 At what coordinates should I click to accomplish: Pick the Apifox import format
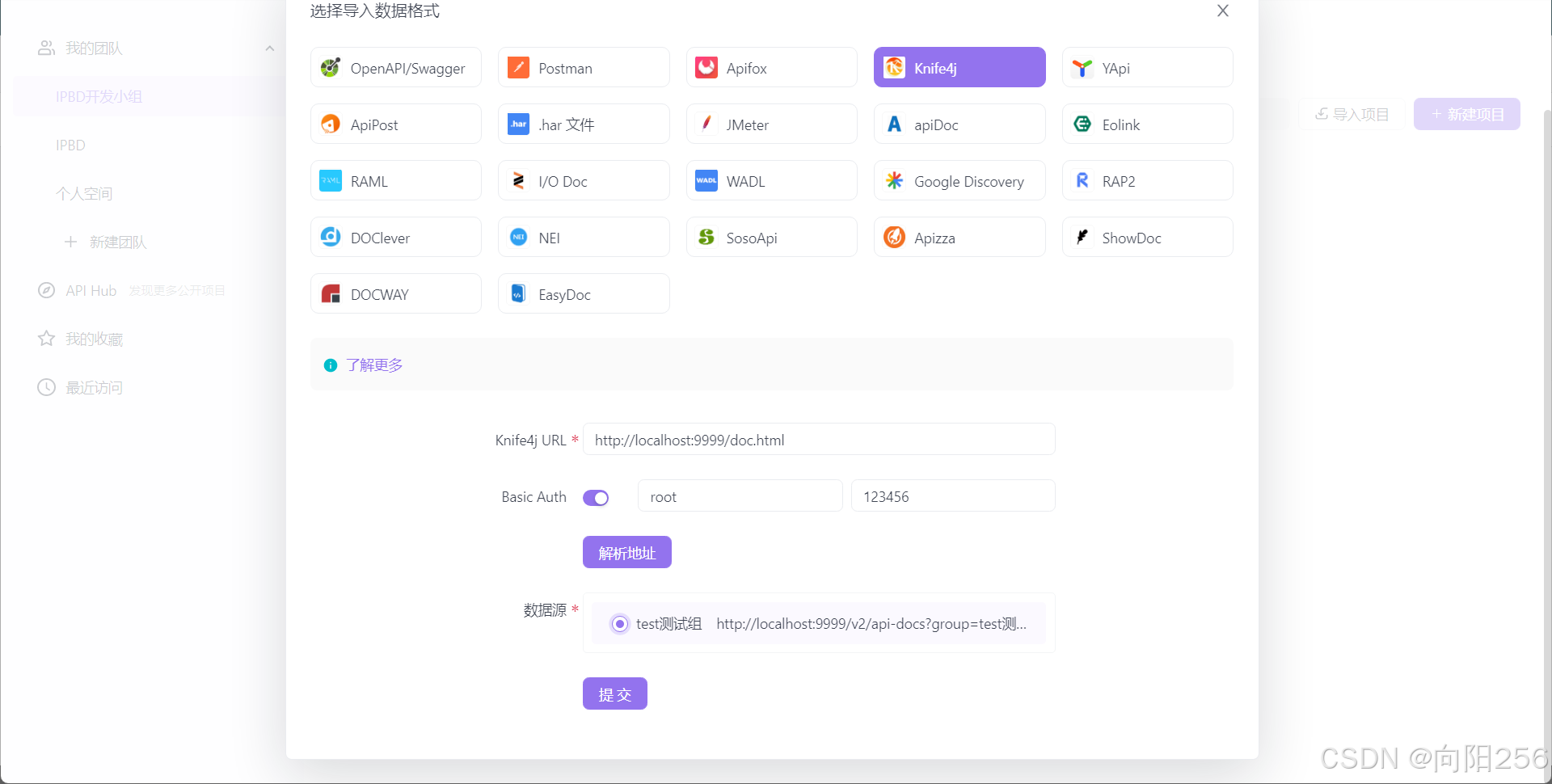point(771,68)
